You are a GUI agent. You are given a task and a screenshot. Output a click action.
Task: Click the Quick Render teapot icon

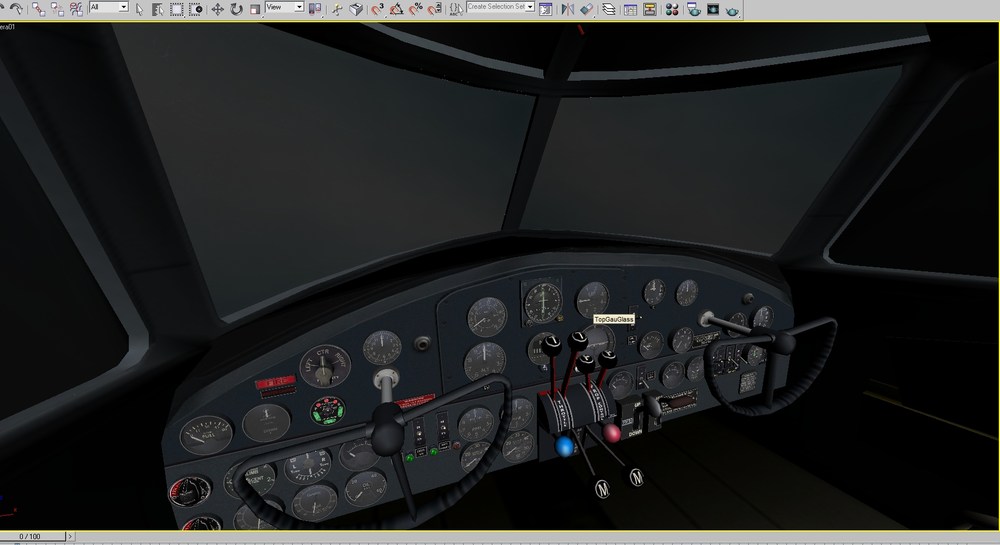click(x=732, y=9)
